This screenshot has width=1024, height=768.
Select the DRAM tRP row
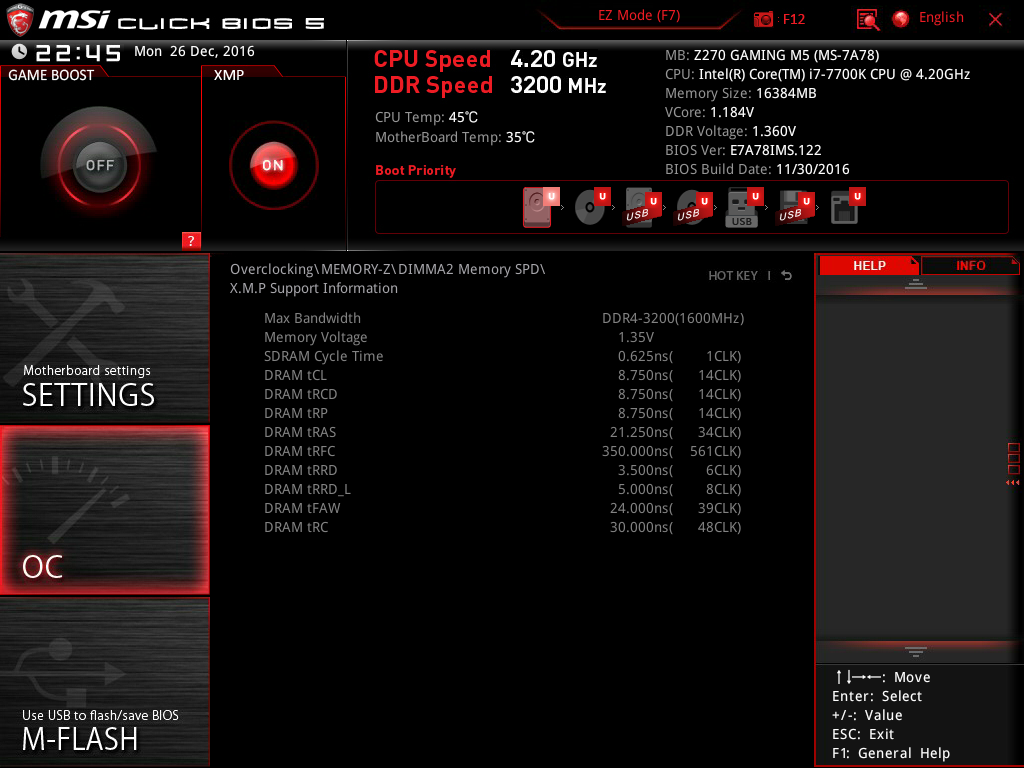click(503, 413)
